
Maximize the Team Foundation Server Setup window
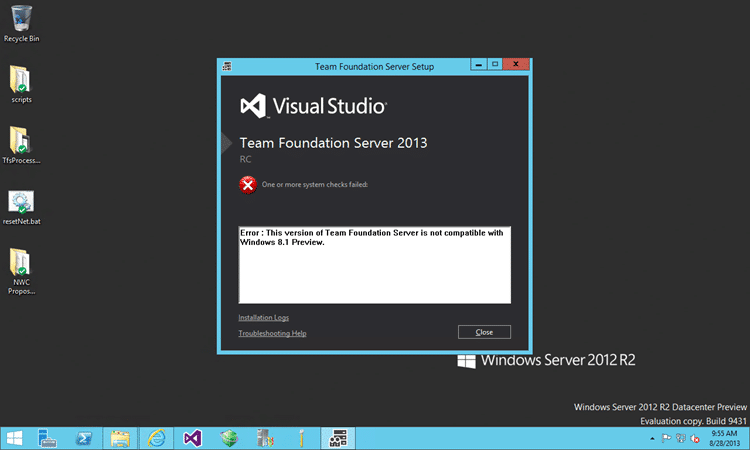(x=495, y=64)
